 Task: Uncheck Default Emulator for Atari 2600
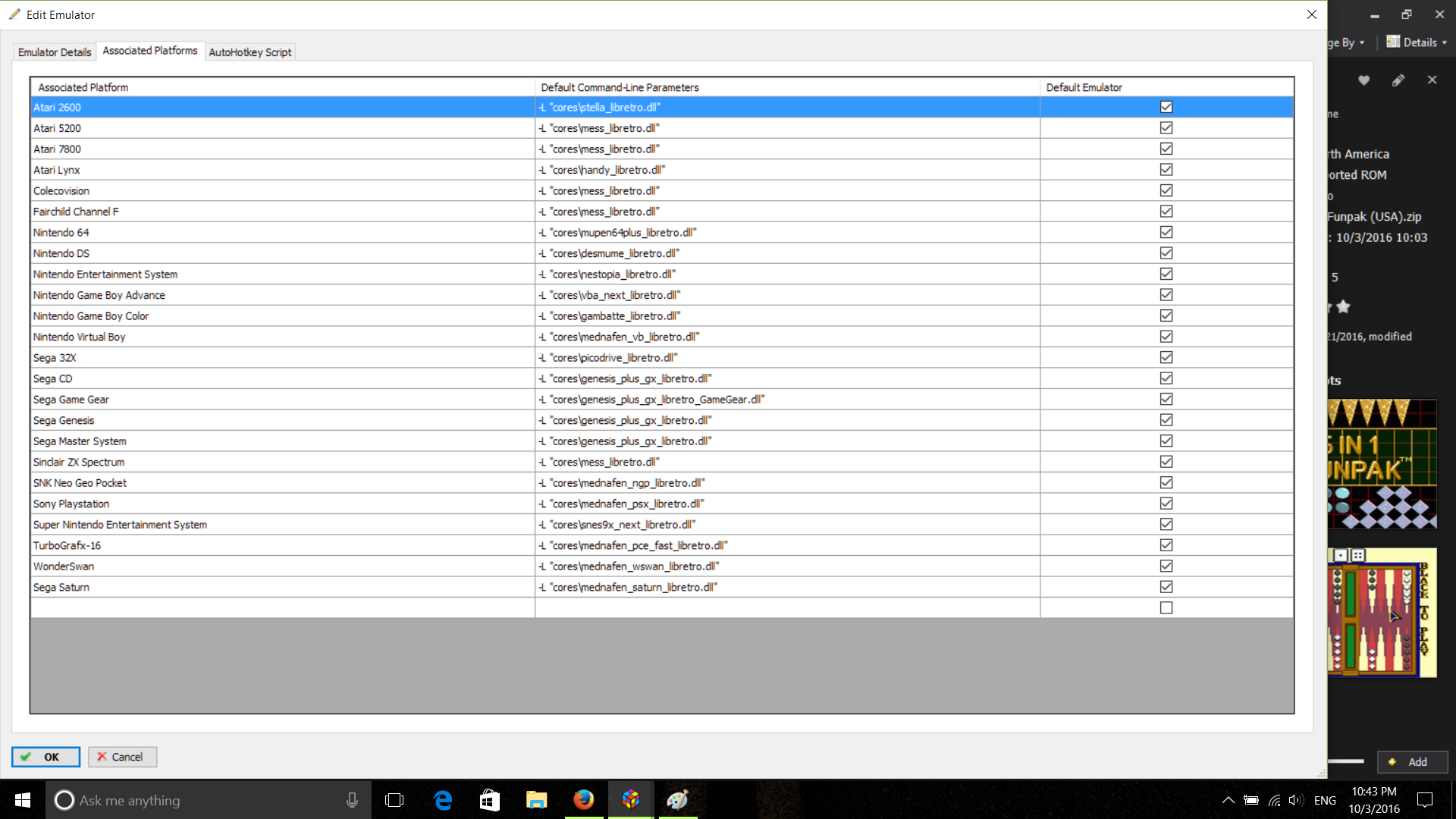pos(1166,107)
